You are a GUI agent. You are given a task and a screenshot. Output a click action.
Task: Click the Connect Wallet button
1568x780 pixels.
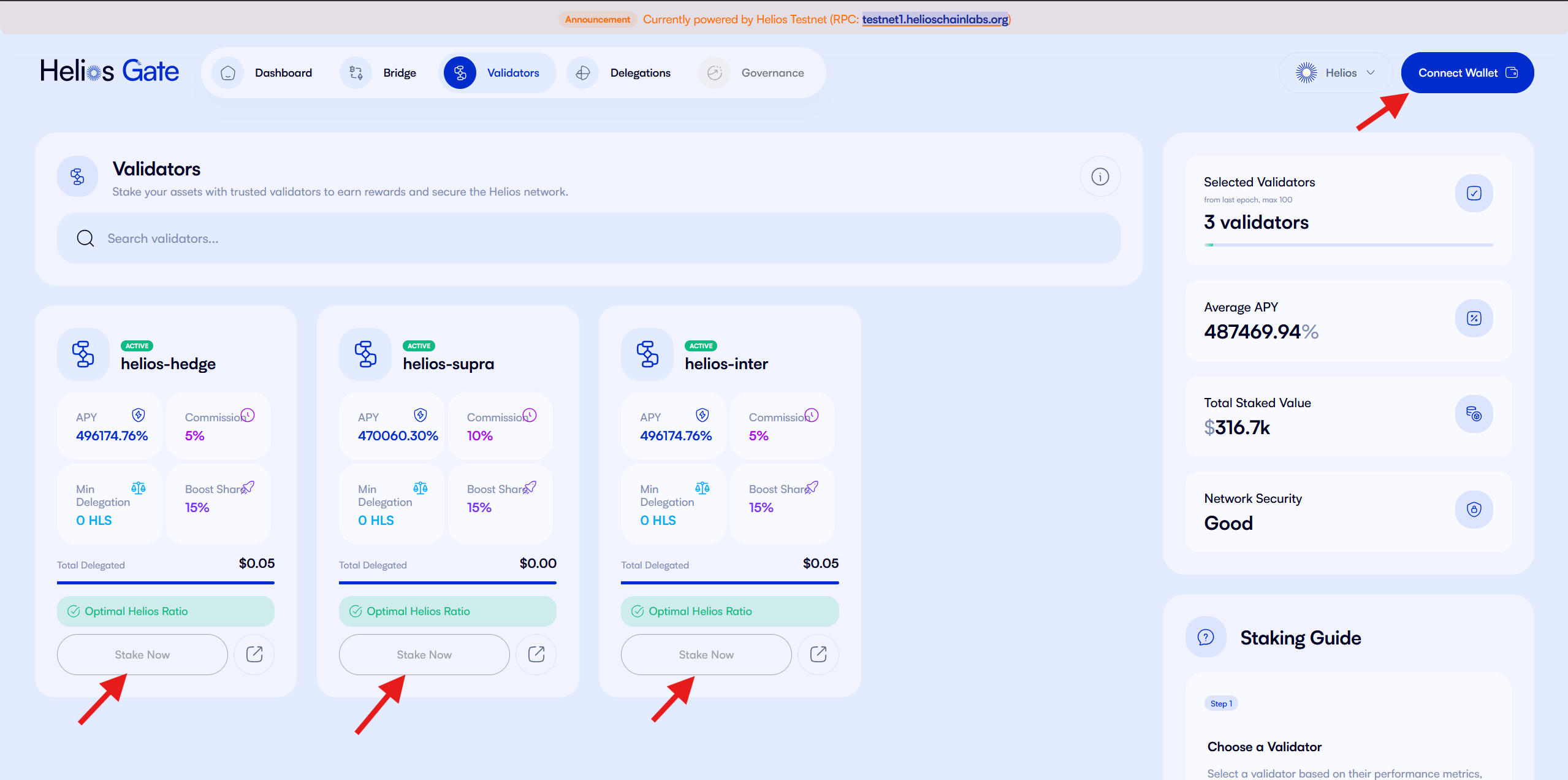(x=1467, y=73)
